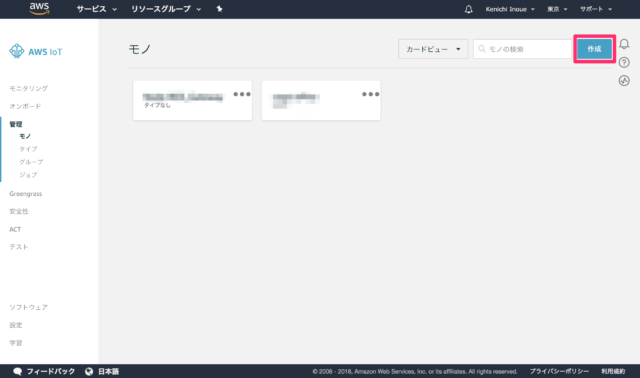Select 管理 section in the sidebar
The height and width of the screenshot is (378, 640).
tap(16, 124)
